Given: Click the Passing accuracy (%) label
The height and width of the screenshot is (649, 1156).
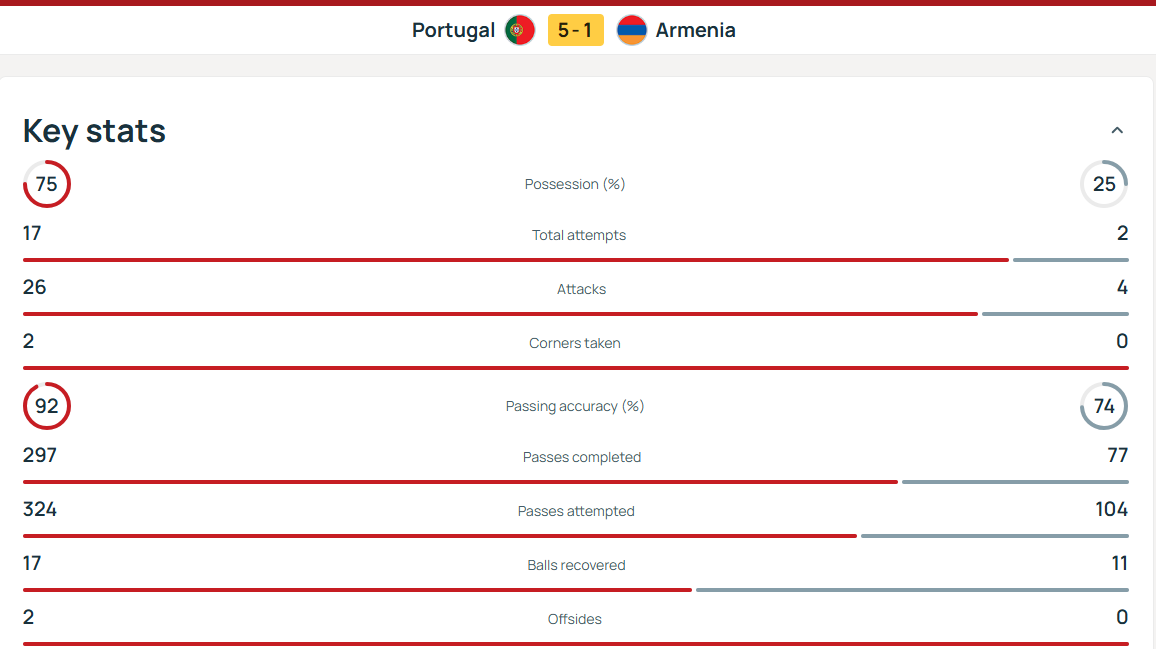Looking at the screenshot, I should tap(575, 406).
